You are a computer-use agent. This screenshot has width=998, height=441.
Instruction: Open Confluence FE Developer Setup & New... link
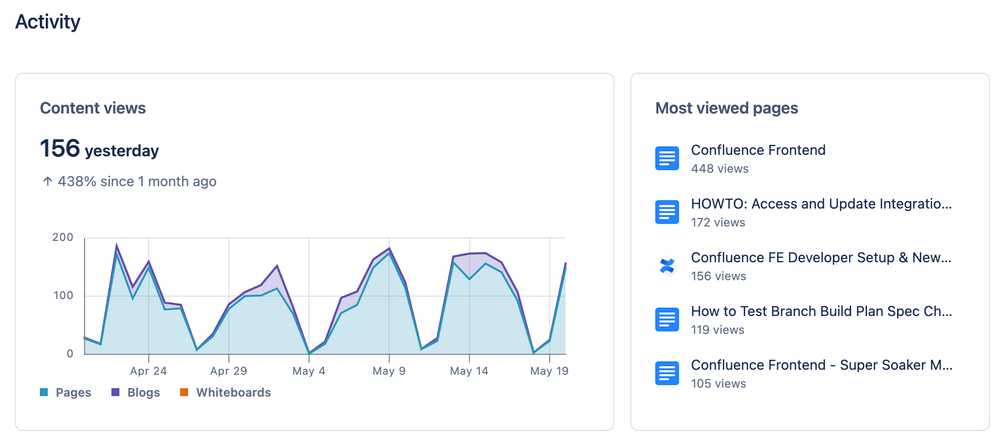(821, 258)
